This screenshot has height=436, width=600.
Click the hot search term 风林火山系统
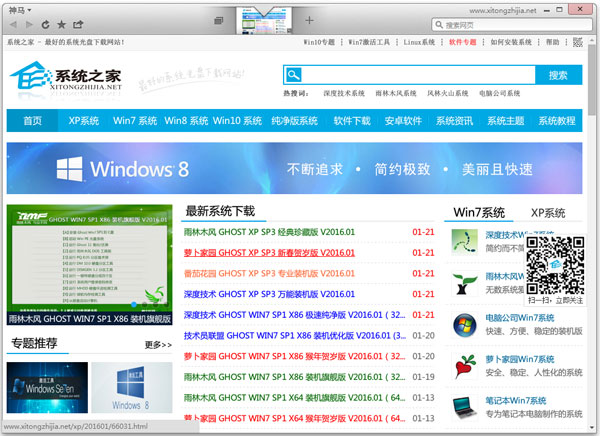pos(448,93)
